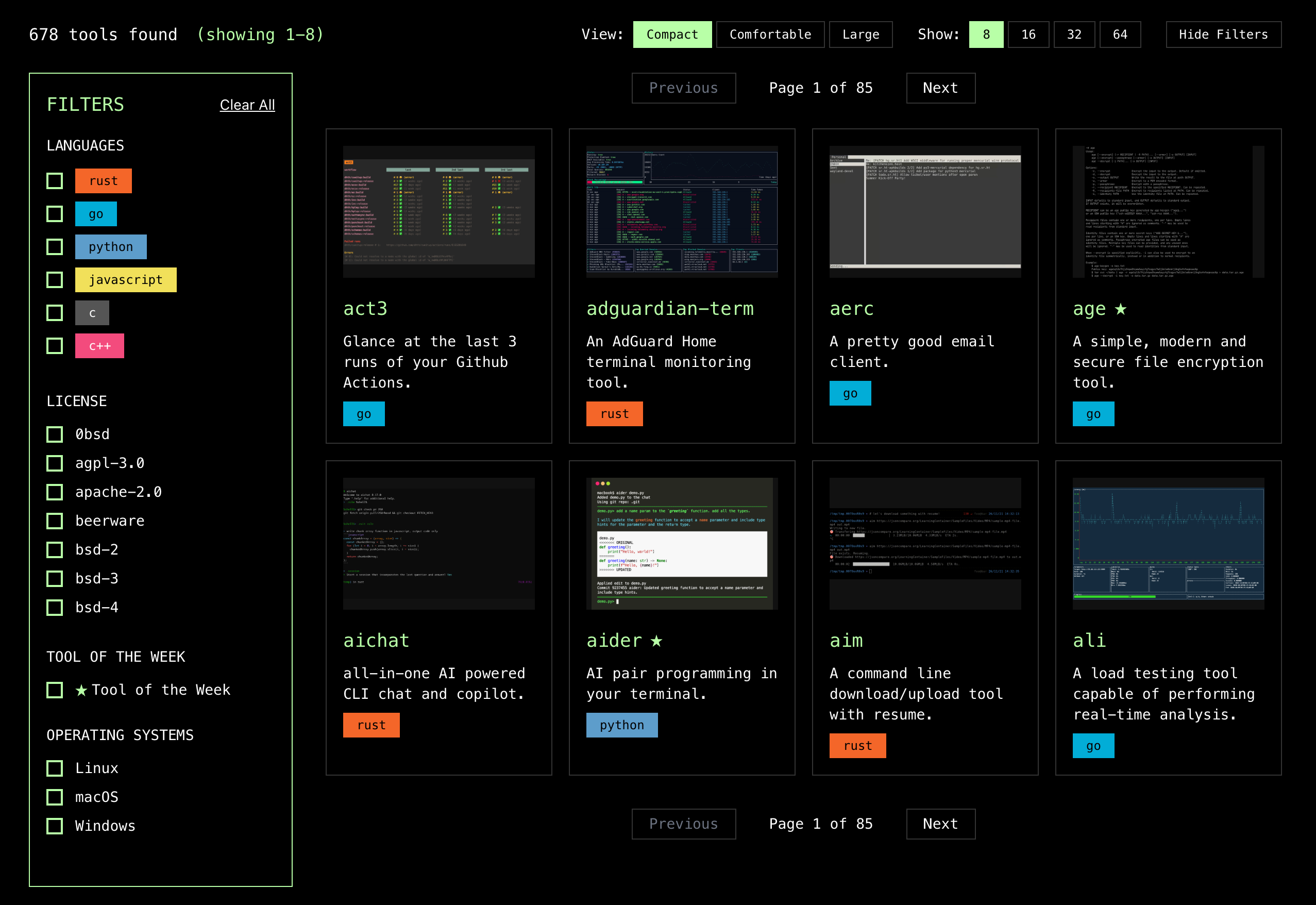
Task: Click the go tag on aerc card
Action: [850, 394]
